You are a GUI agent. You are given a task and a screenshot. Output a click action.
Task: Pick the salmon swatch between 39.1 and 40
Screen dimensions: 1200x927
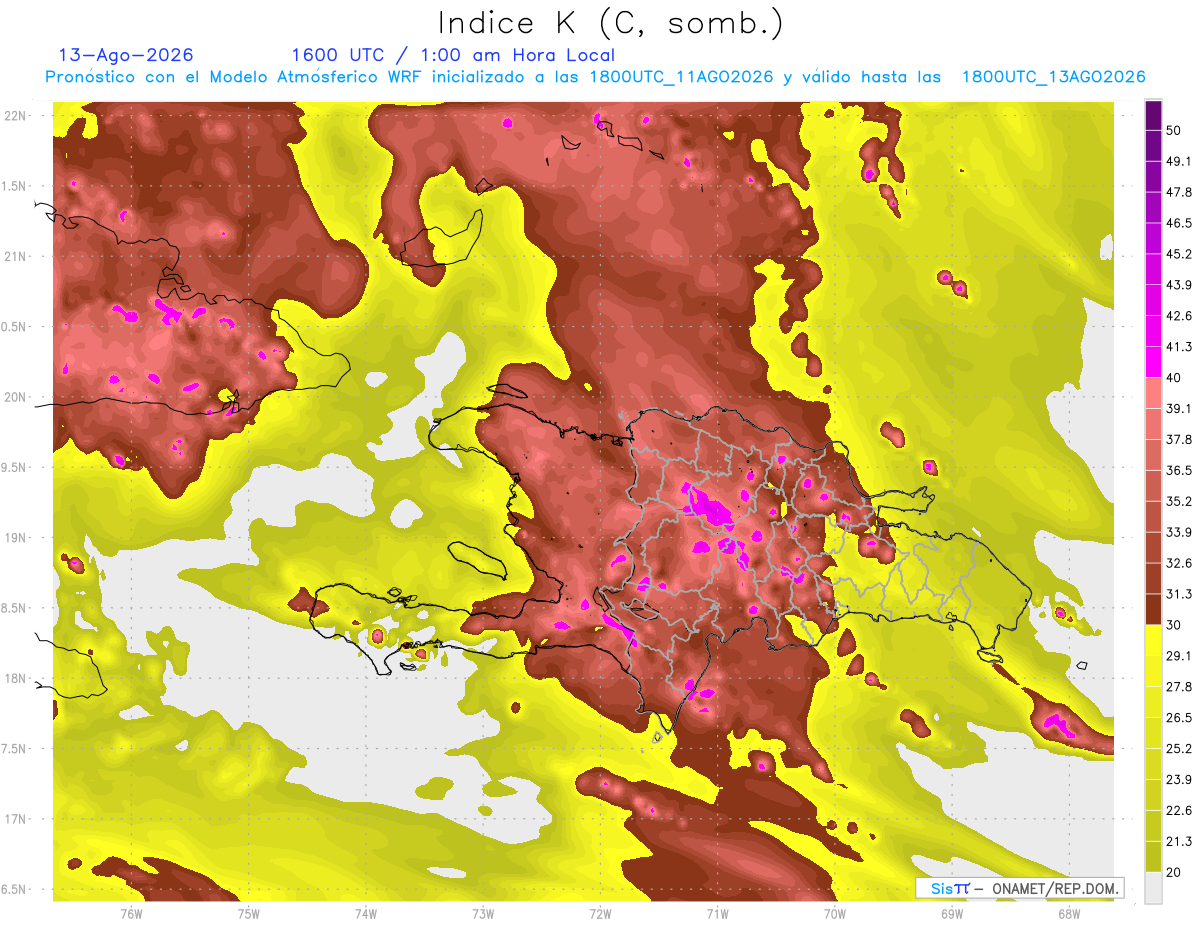coord(1153,393)
